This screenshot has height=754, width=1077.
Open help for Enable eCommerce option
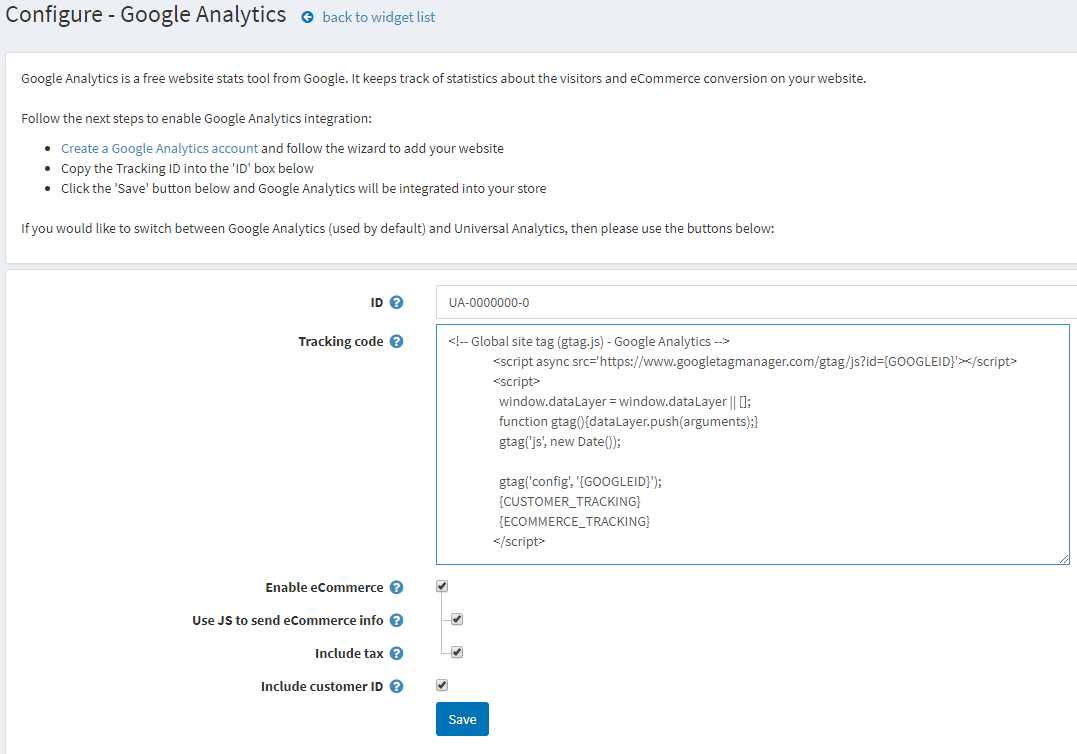(x=397, y=587)
